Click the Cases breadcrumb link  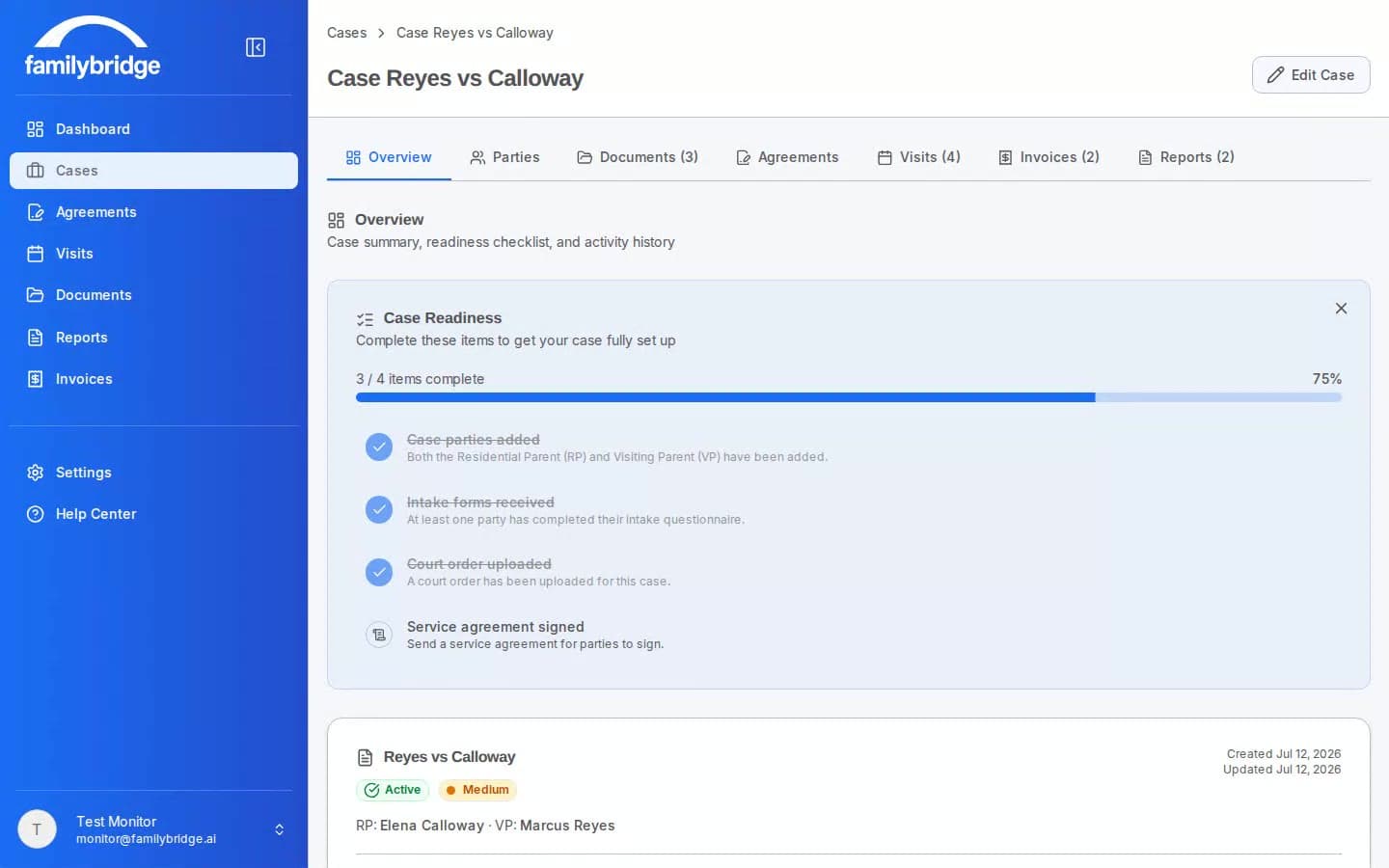click(x=346, y=33)
